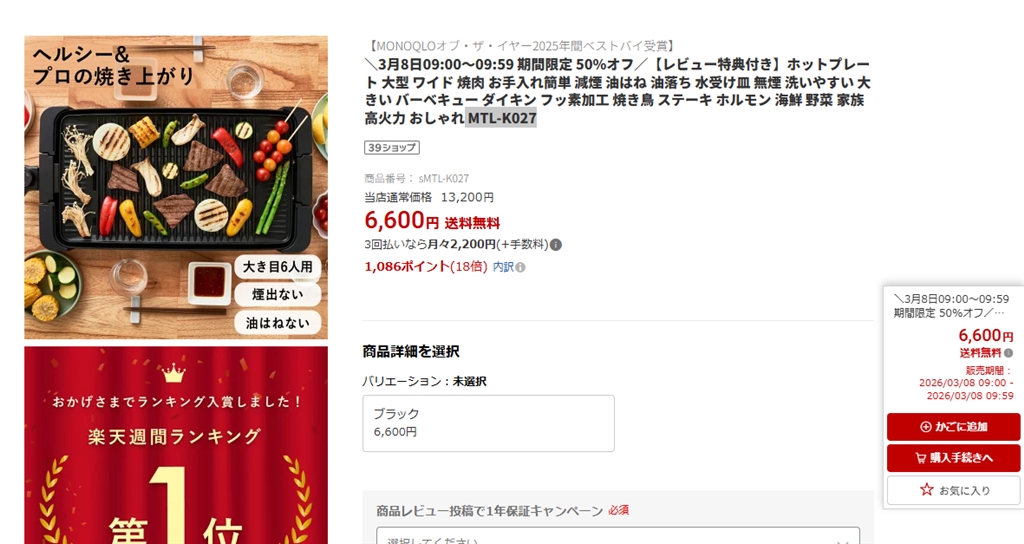Click the crown icon on ranking banner

click(174, 374)
